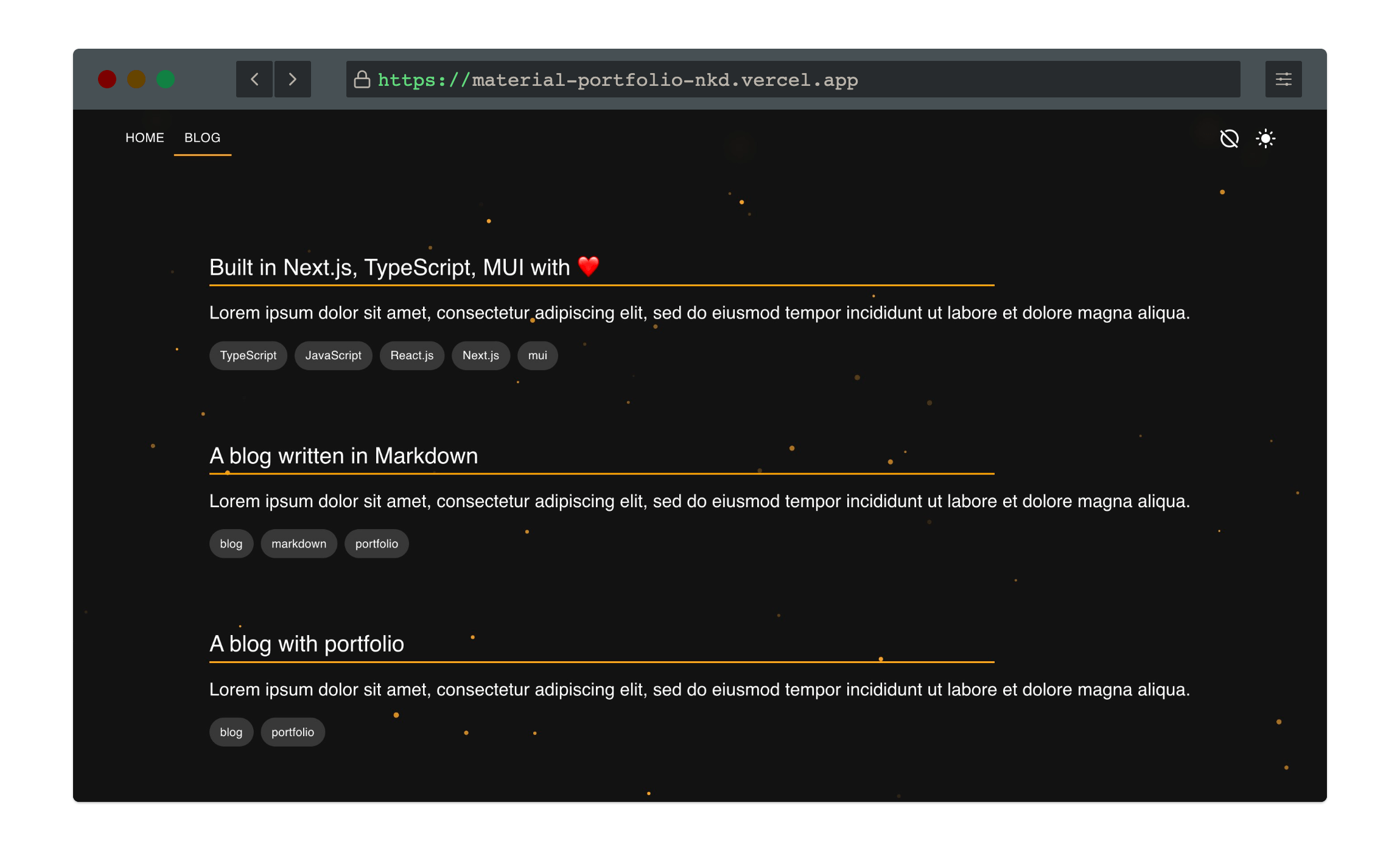This screenshot has width=1400, height=850.
Task: Click the padlock icon in address bar
Action: tap(362, 80)
